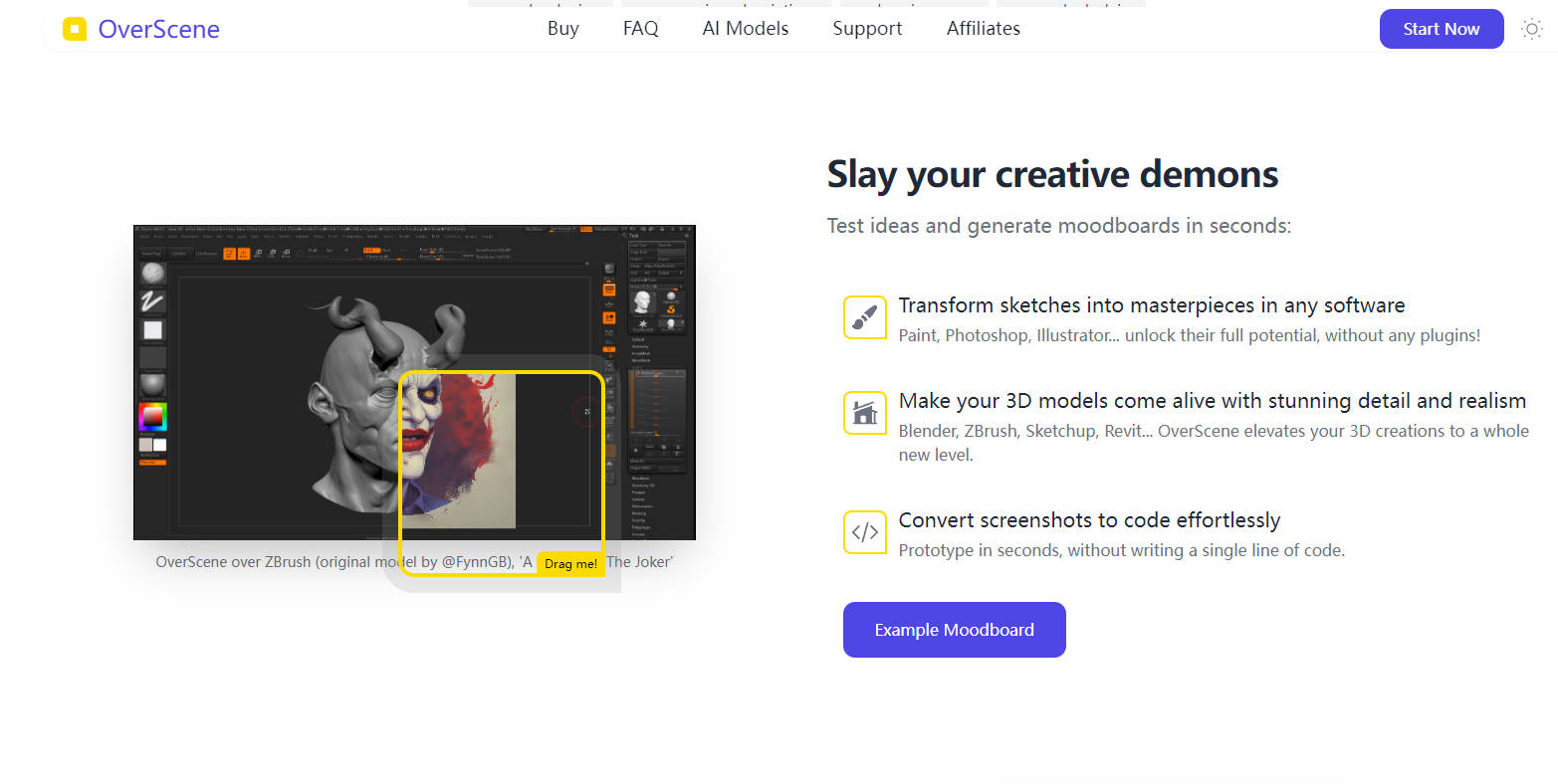The image size is (1558, 784).
Task: Click the yellow Drag me! handle
Action: (x=570, y=564)
